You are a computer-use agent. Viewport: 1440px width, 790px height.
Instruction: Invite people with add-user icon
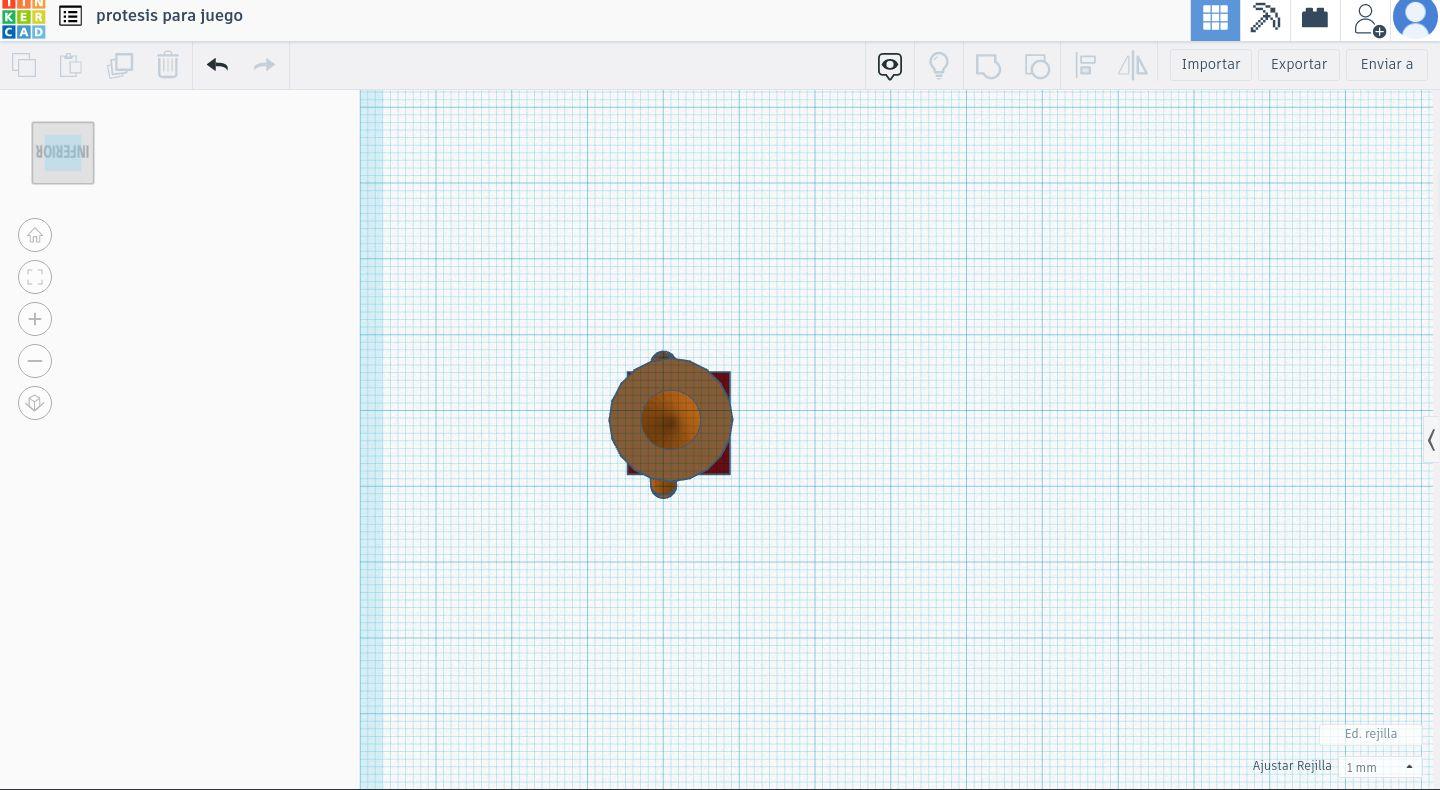tap(1368, 20)
